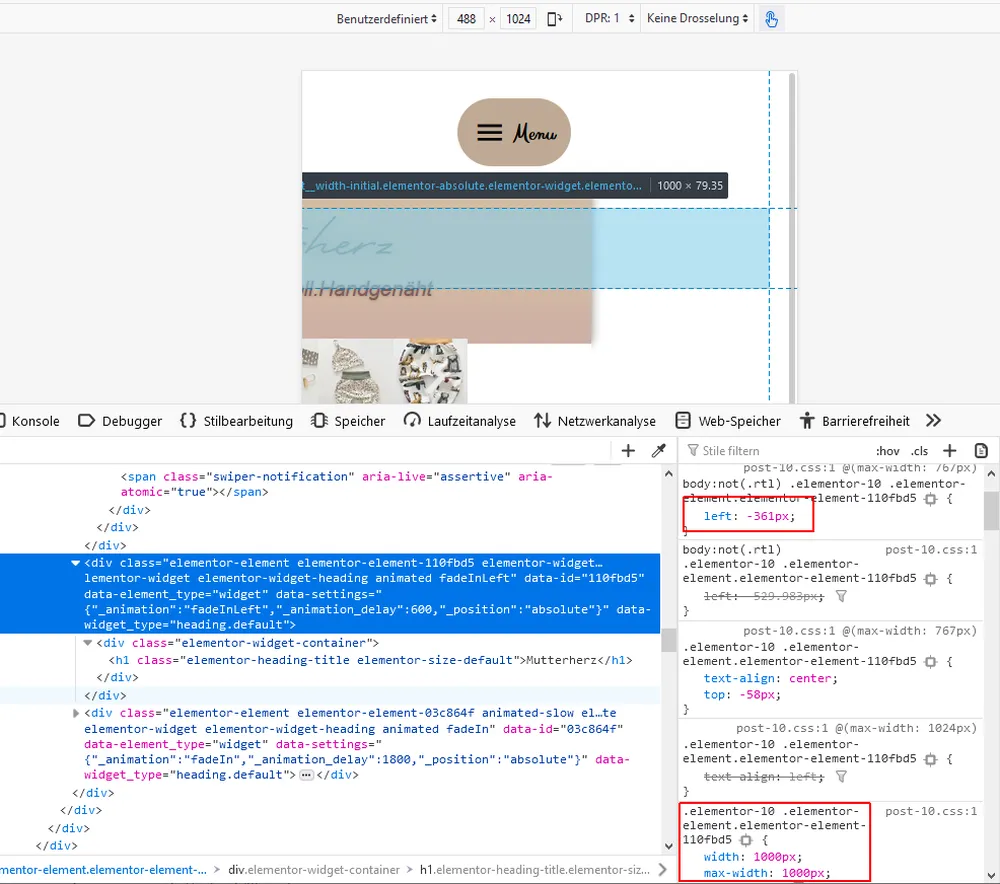Click the Barrierefreiheit person icon
This screenshot has height=884, width=1000.
pos(807,420)
